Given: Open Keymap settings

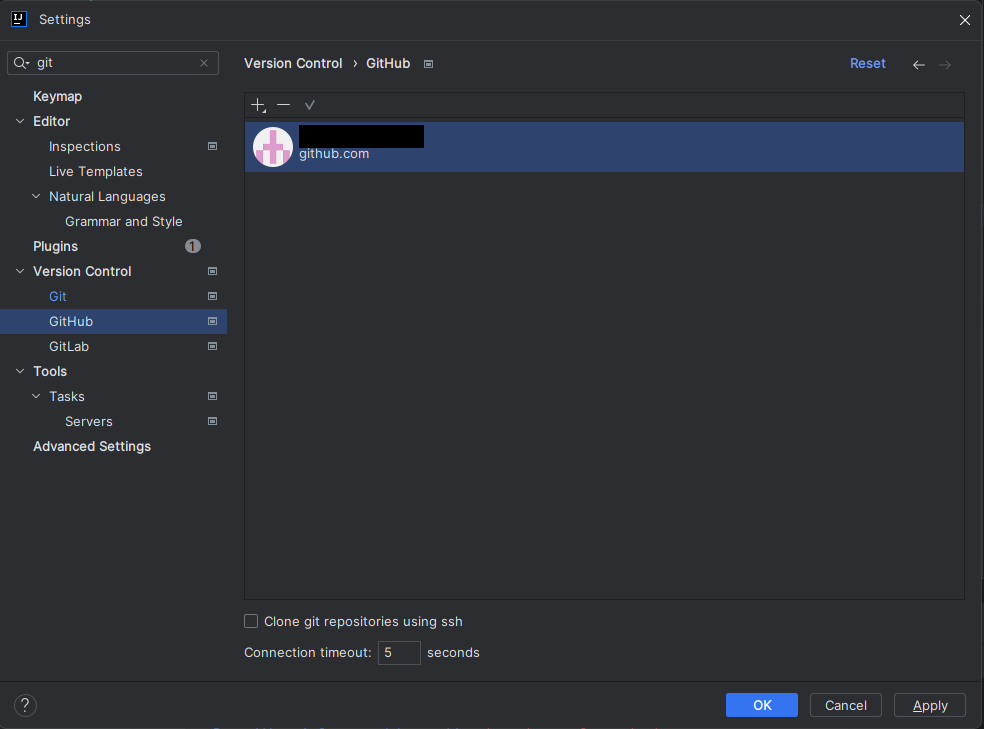Looking at the screenshot, I should coord(58,96).
